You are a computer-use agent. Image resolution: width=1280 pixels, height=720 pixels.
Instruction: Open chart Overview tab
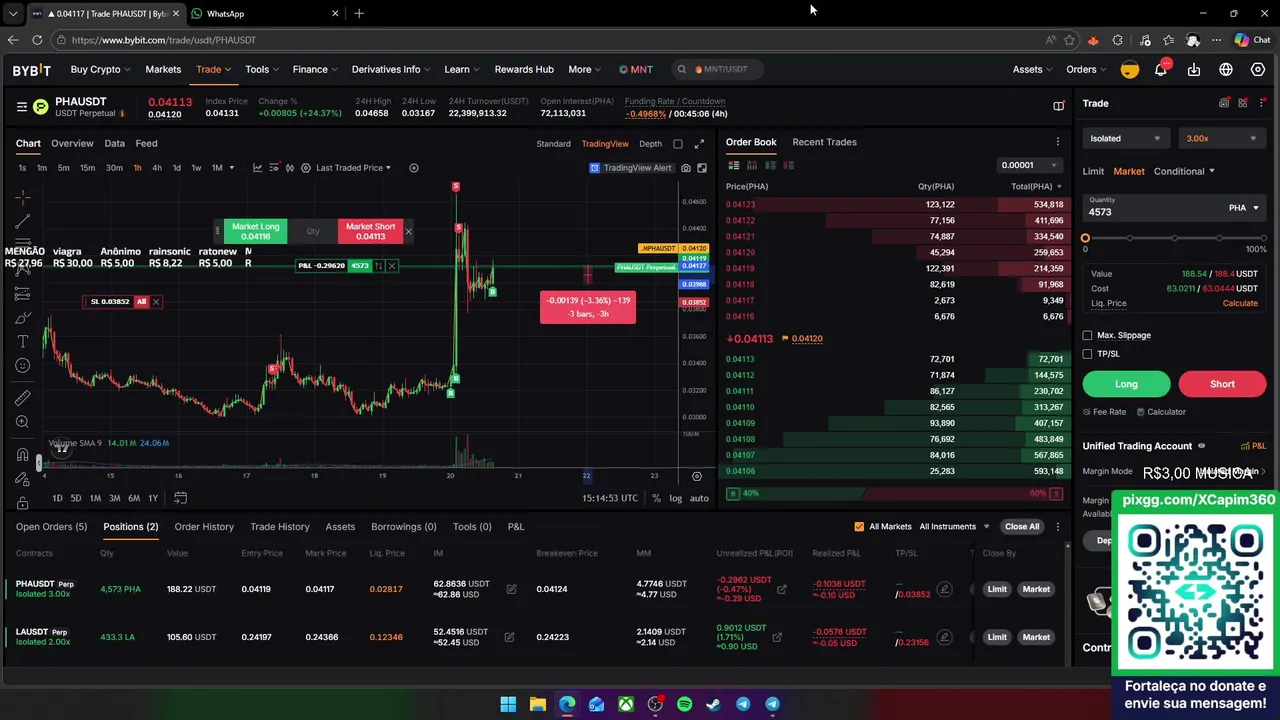coord(72,143)
